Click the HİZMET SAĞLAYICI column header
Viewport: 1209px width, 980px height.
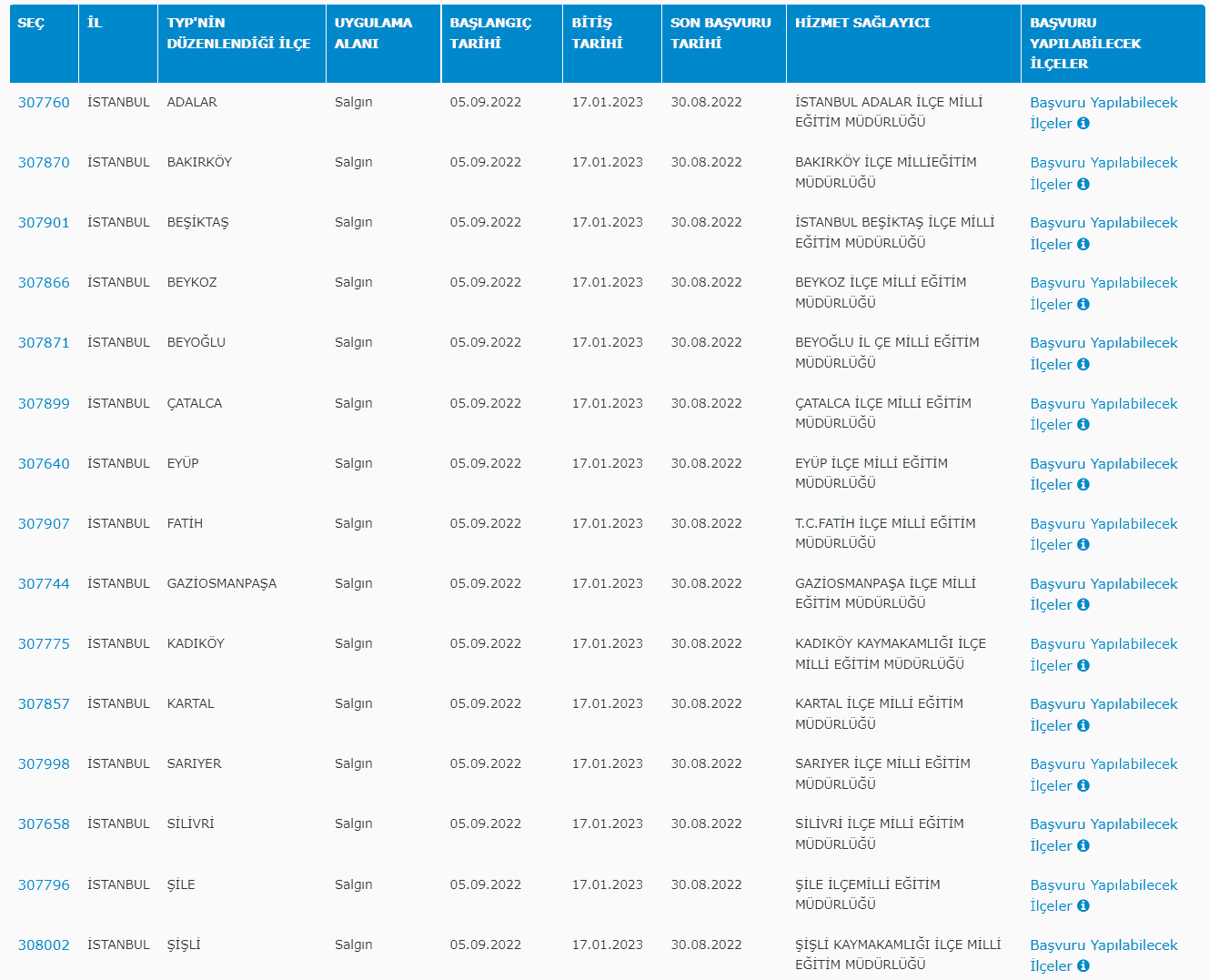click(861, 23)
